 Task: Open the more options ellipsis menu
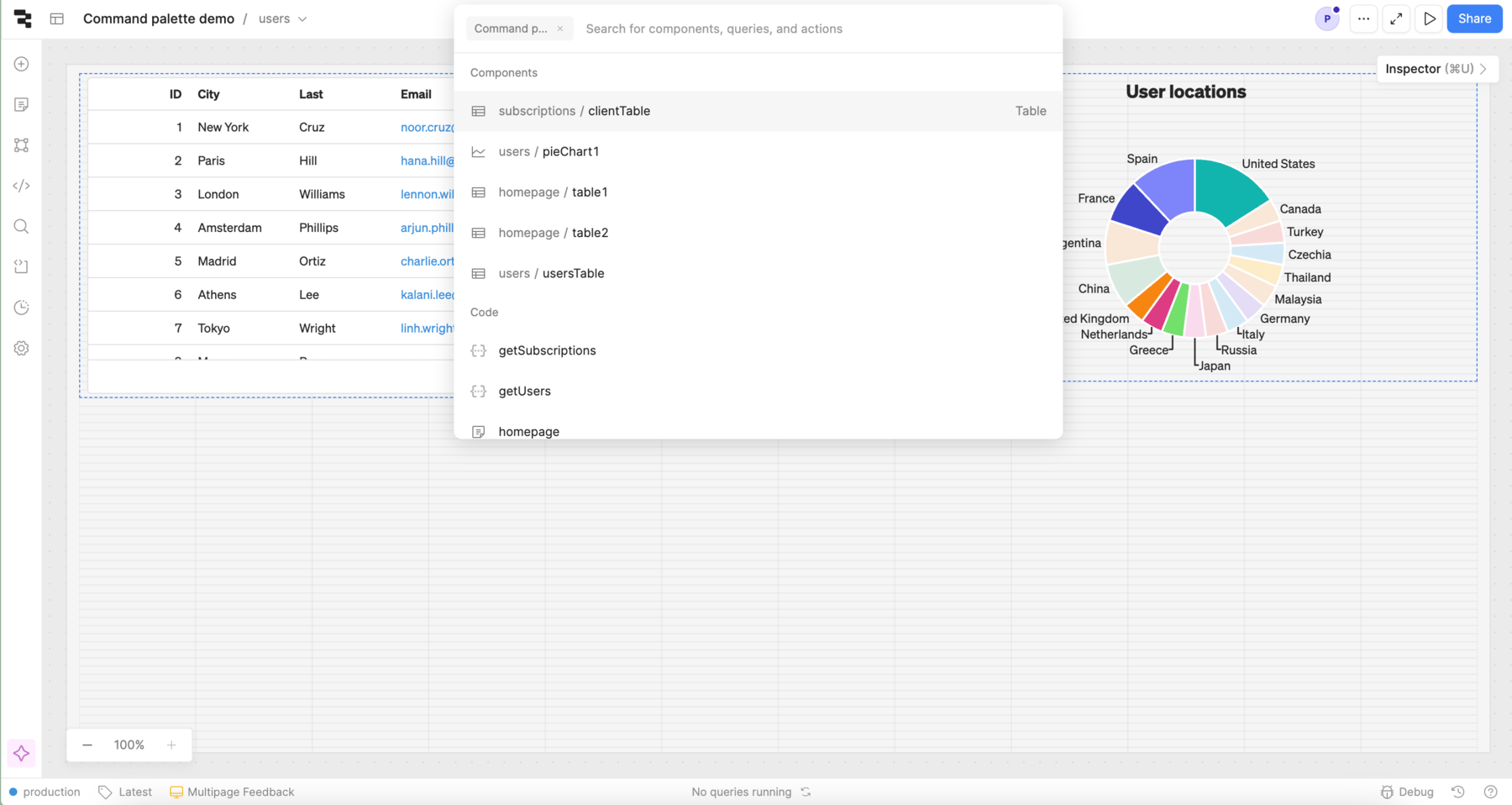click(x=1363, y=18)
